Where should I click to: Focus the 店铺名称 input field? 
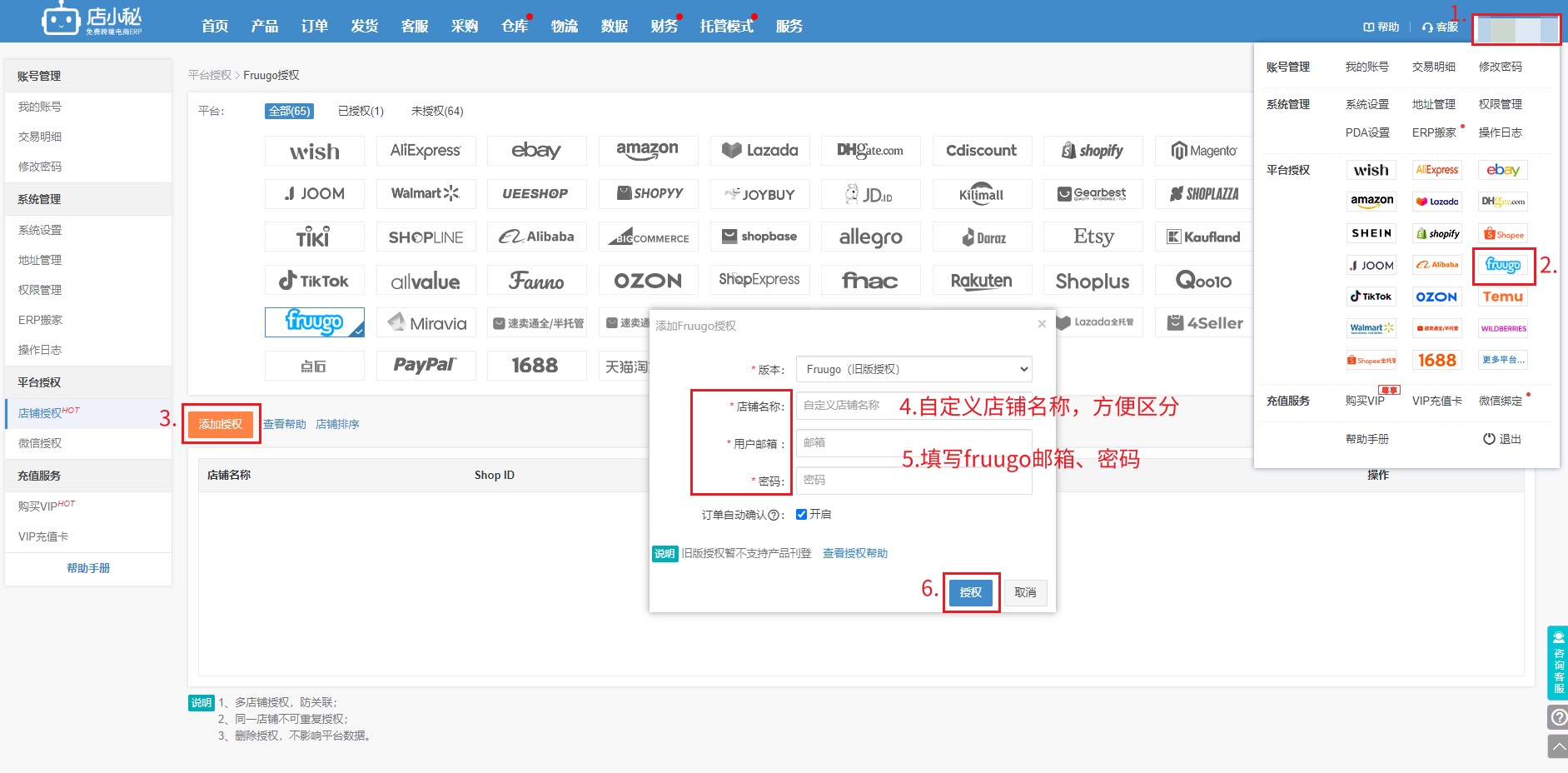click(x=914, y=406)
